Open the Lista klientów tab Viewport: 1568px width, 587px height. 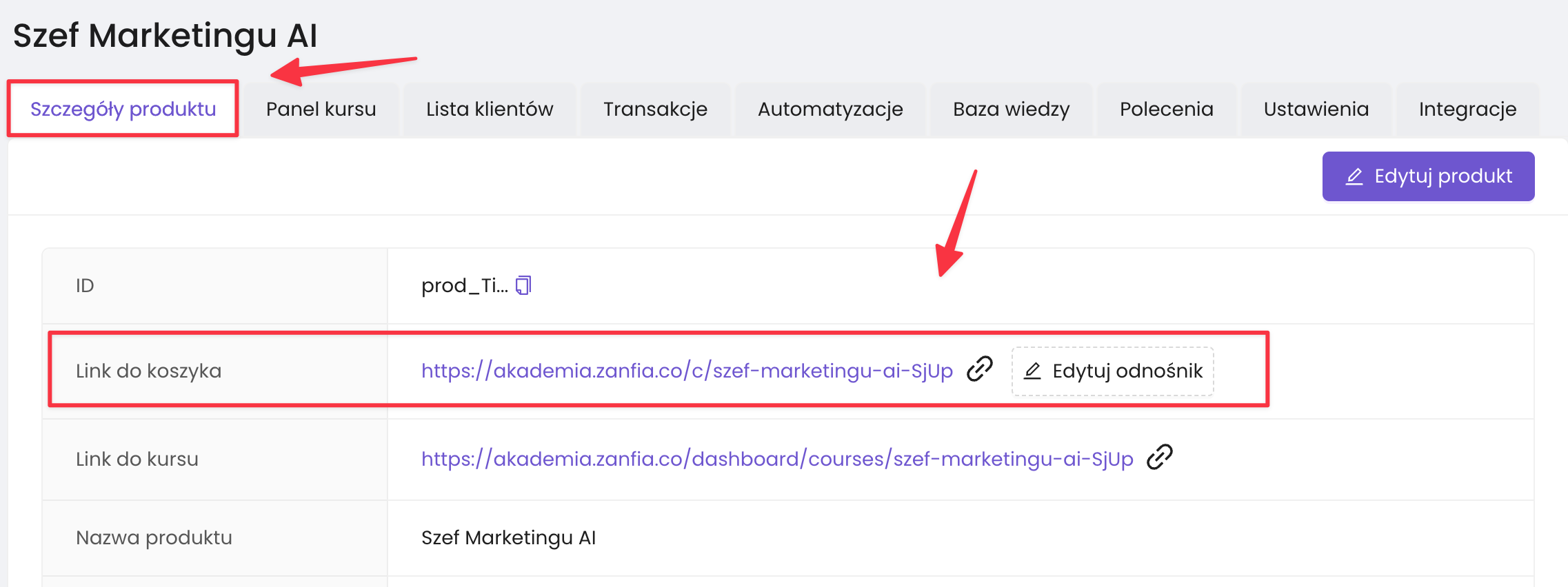(490, 109)
